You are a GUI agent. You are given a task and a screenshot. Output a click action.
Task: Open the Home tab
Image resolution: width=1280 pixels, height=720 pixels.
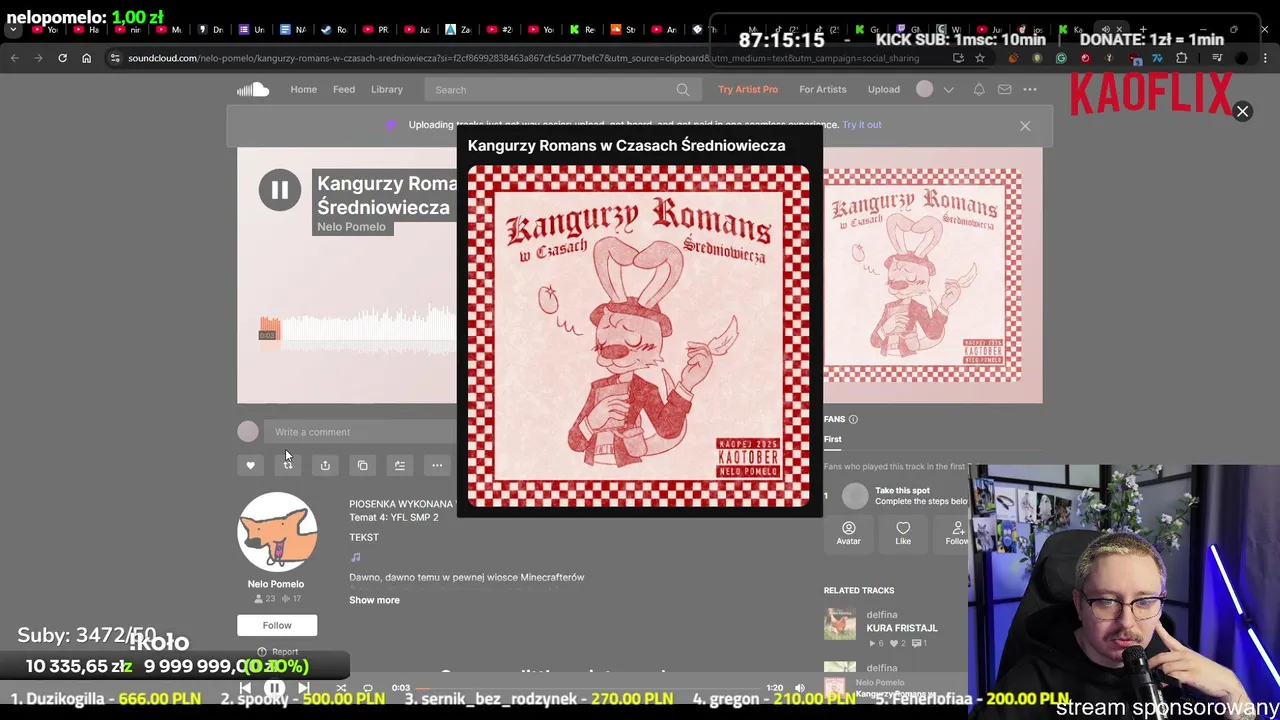point(303,90)
